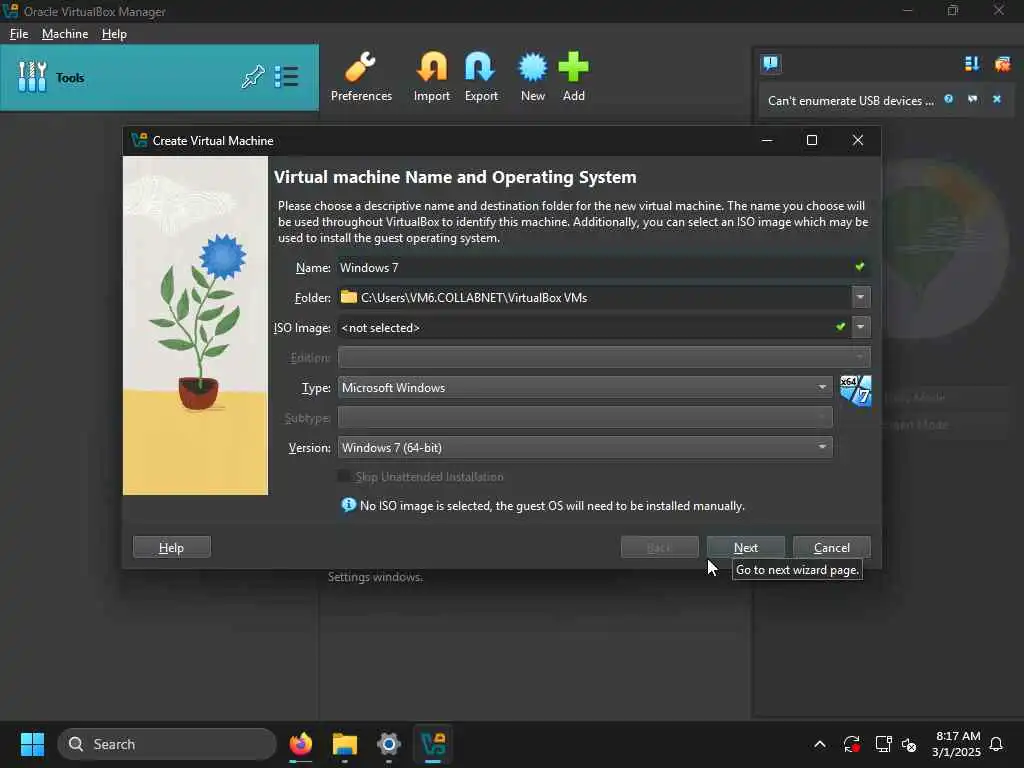The height and width of the screenshot is (768, 1024).
Task: Open the Type dropdown Microsoft Windows
Action: click(x=585, y=387)
